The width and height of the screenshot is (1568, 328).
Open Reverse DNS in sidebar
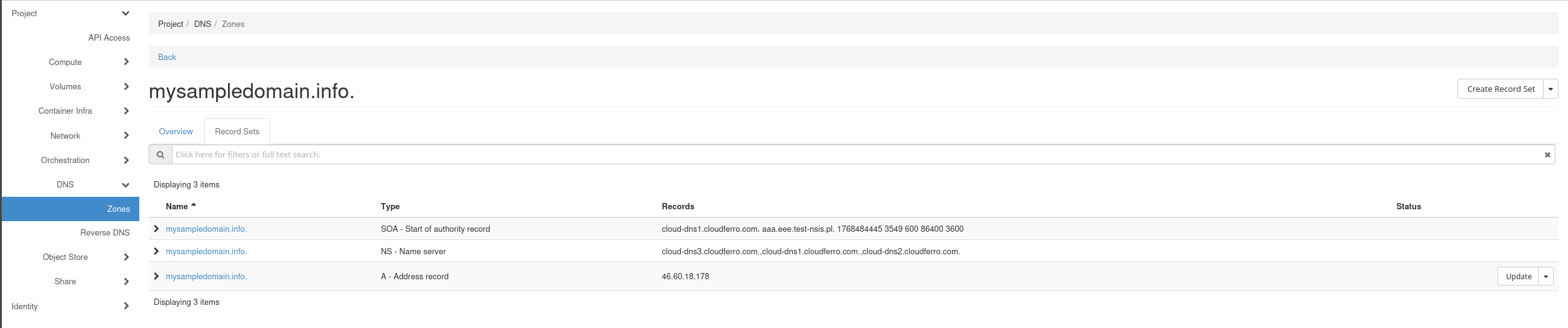tap(105, 232)
